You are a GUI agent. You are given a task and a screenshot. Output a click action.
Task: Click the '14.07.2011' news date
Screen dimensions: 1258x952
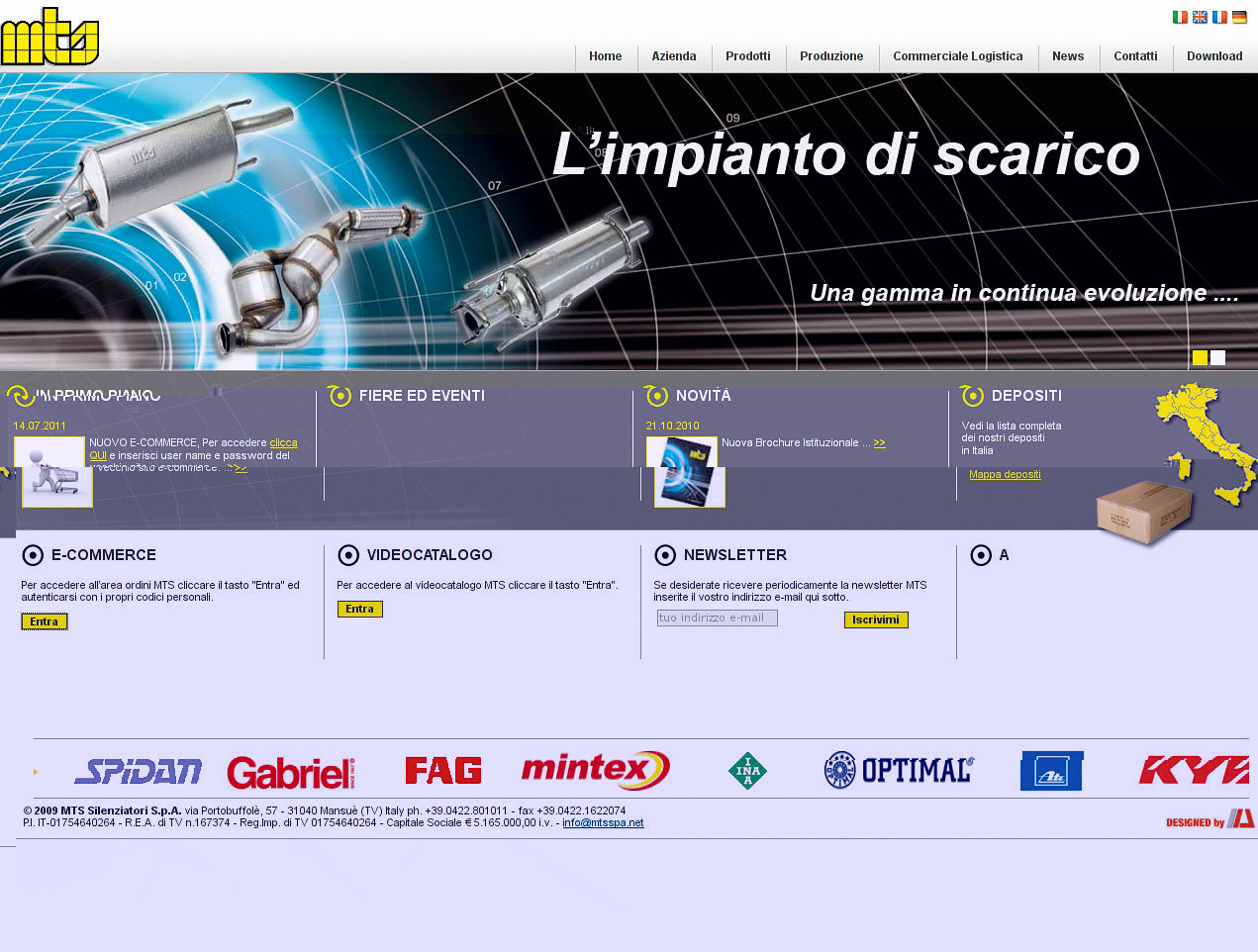pyautogui.click(x=40, y=427)
